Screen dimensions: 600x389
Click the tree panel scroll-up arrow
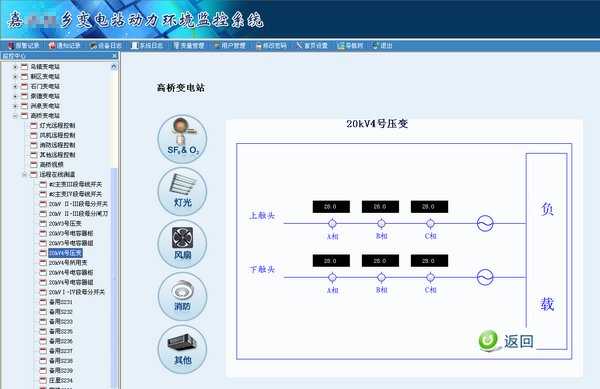114,67
